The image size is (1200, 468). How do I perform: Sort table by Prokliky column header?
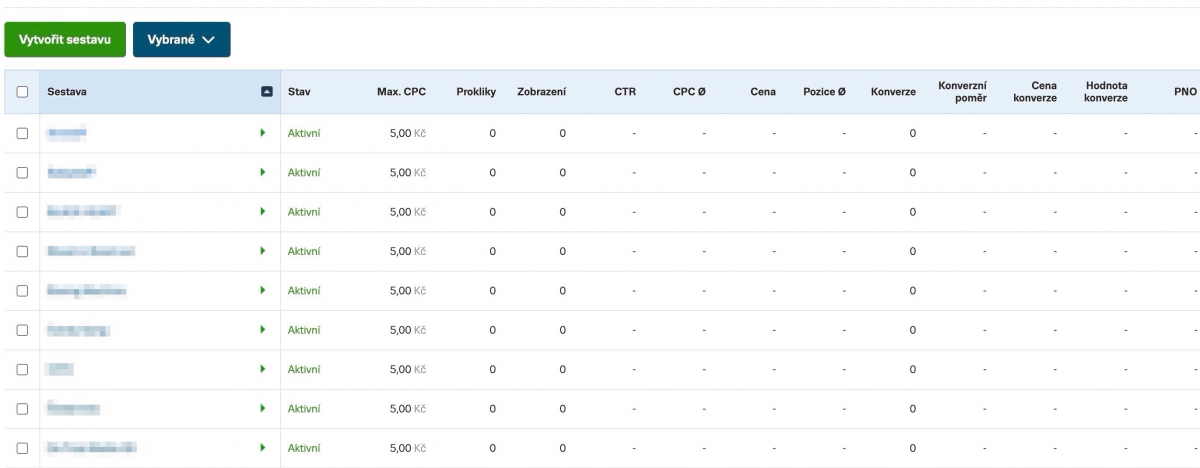(476, 92)
